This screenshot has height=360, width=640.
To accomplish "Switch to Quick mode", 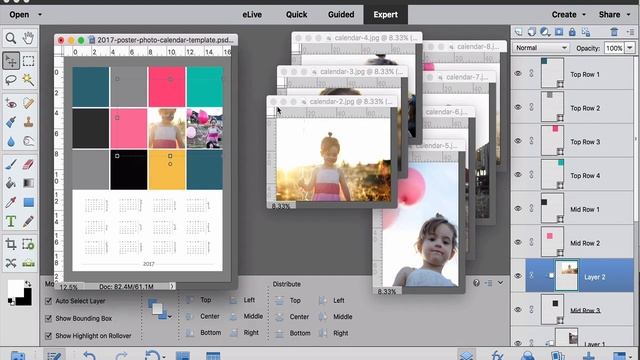I will pyautogui.click(x=296, y=15).
